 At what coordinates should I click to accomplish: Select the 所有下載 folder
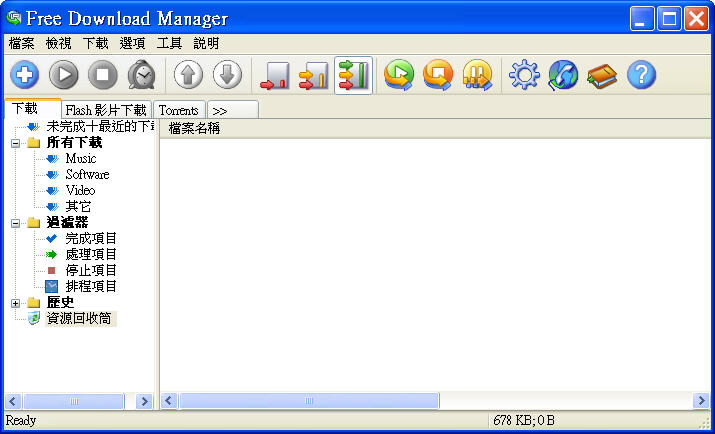click(x=74, y=143)
